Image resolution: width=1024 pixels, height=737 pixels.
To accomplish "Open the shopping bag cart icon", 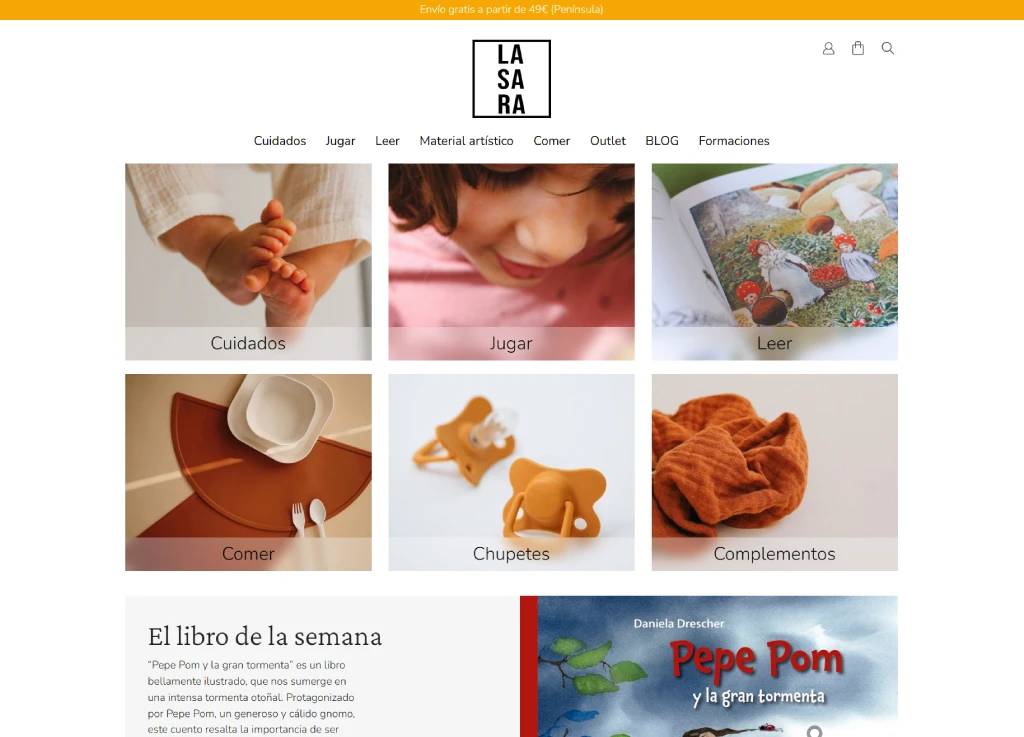I will [858, 48].
